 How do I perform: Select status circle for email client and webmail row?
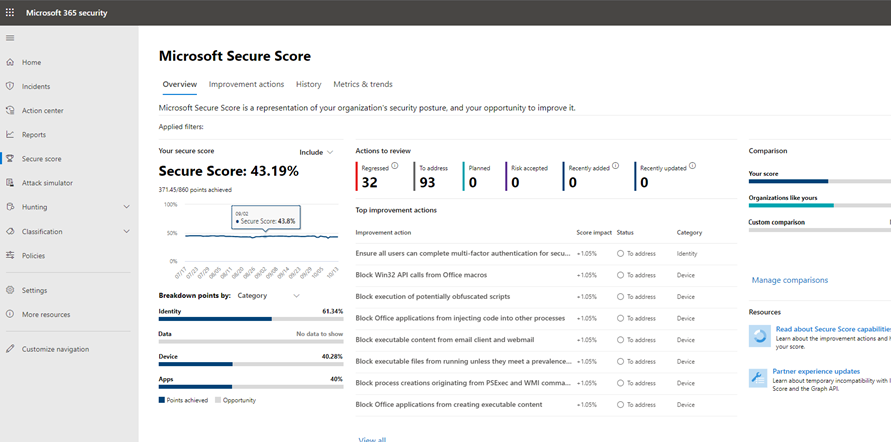coord(621,340)
